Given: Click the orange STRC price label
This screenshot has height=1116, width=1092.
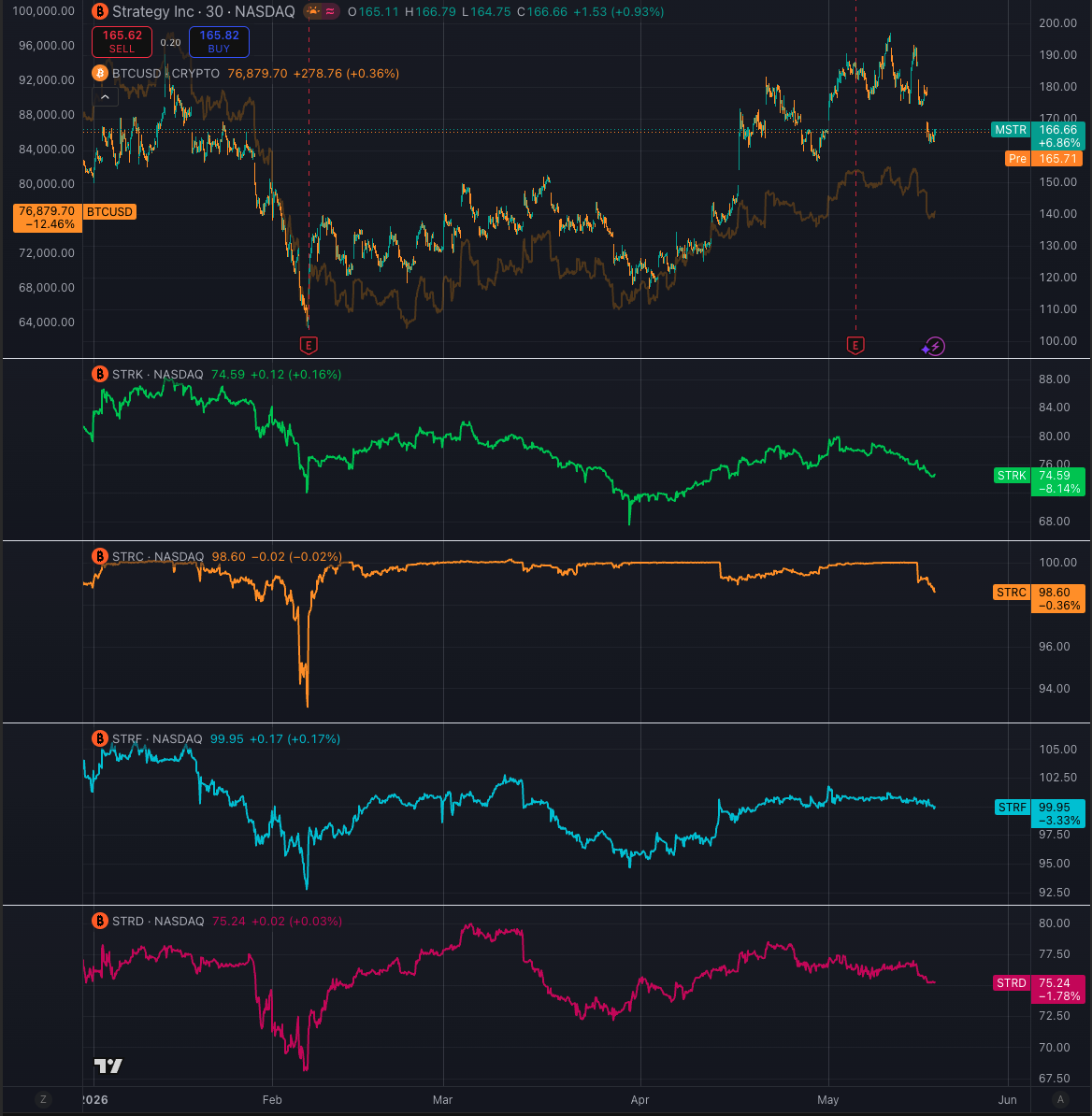Looking at the screenshot, I should pos(1039,598).
